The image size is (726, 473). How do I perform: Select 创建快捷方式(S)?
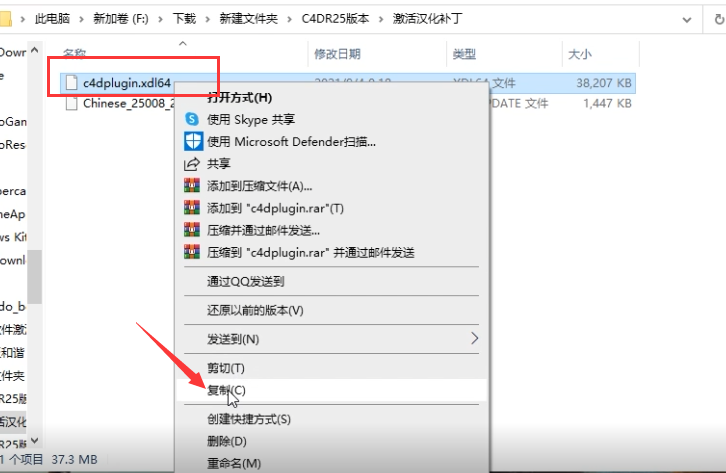[249, 419]
